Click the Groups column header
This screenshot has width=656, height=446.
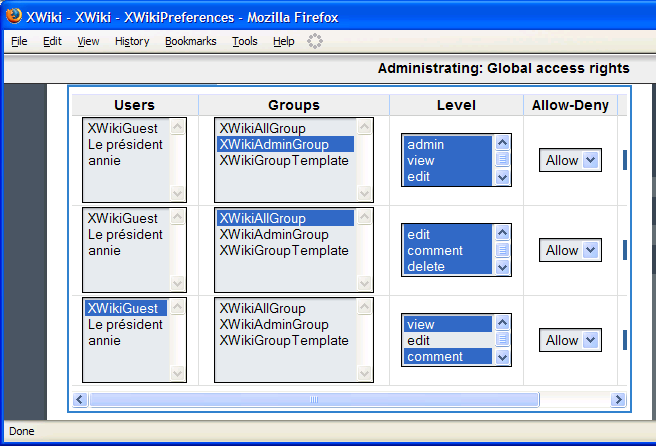[294, 105]
